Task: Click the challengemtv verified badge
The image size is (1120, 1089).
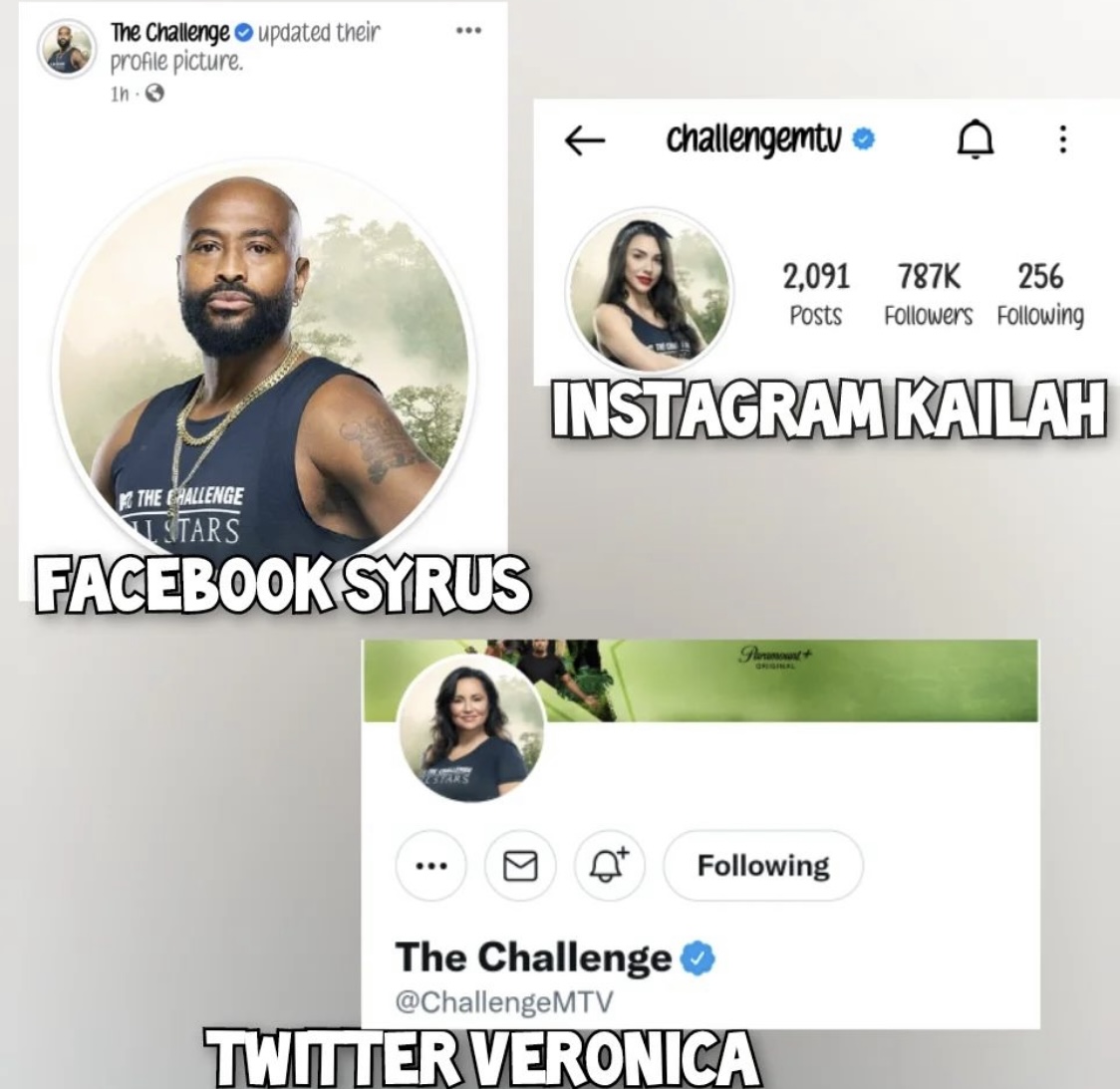Action: (864, 138)
